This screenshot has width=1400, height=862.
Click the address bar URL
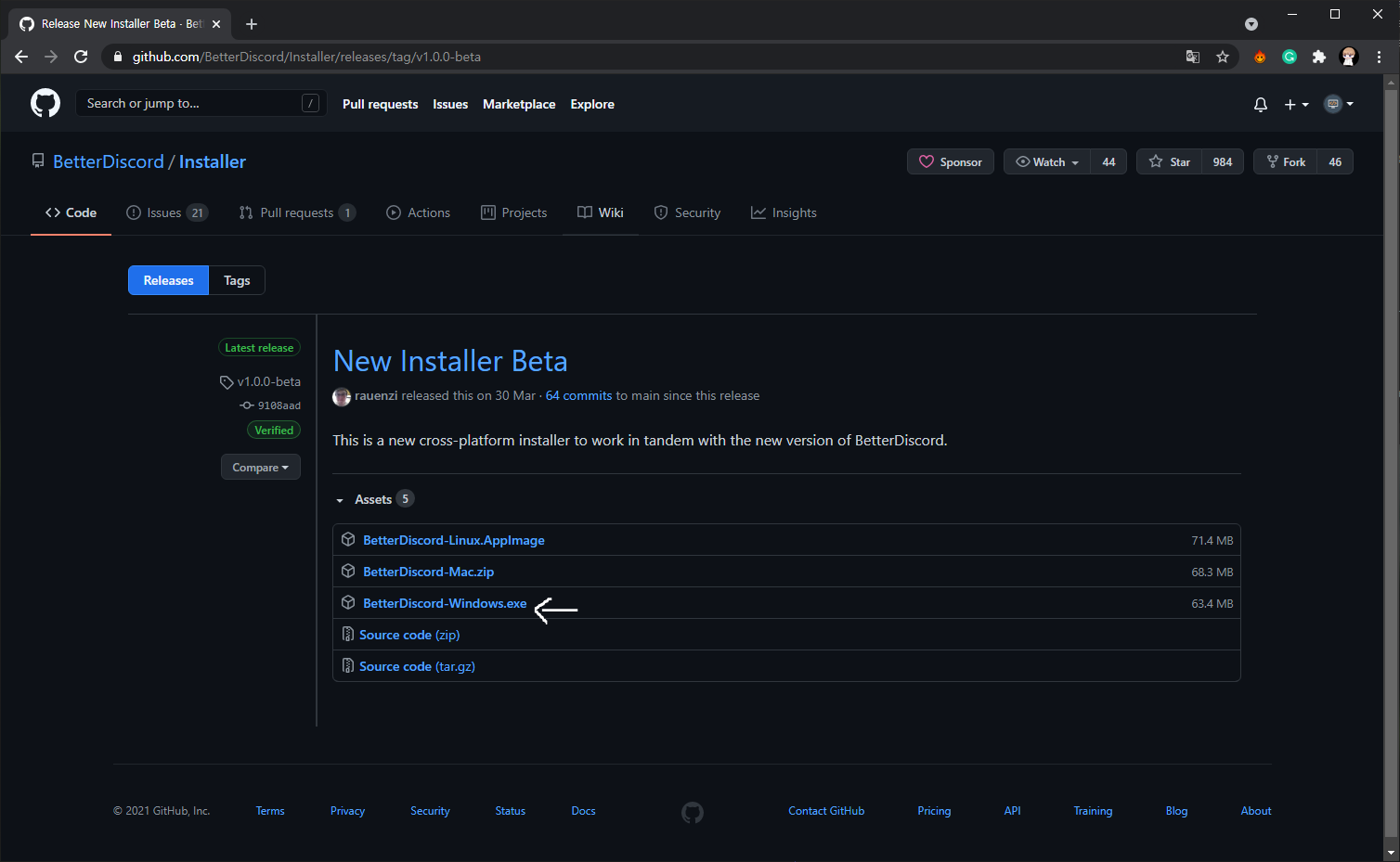306,57
